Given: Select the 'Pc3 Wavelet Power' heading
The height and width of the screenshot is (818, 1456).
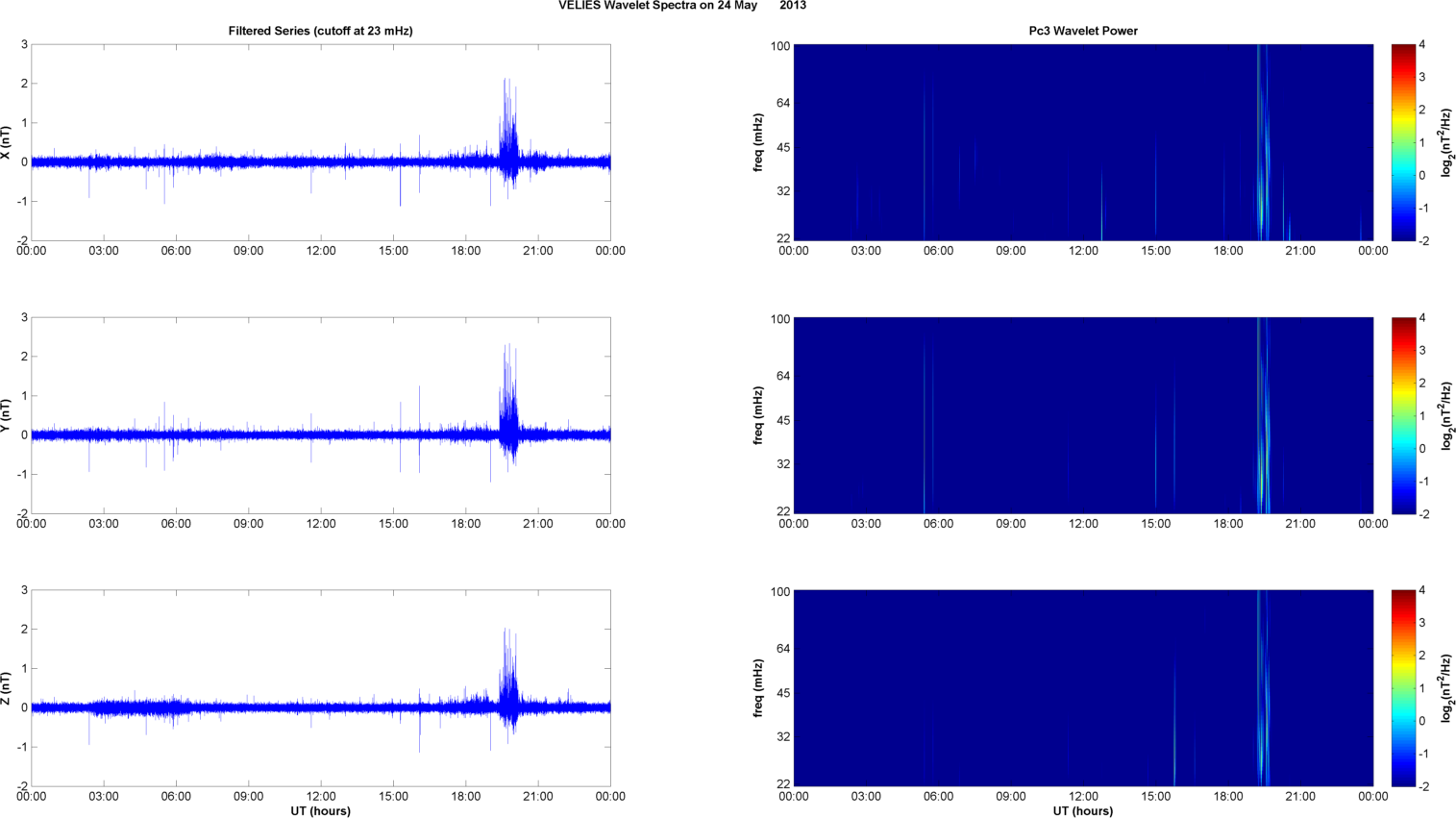Looking at the screenshot, I should [1083, 31].
